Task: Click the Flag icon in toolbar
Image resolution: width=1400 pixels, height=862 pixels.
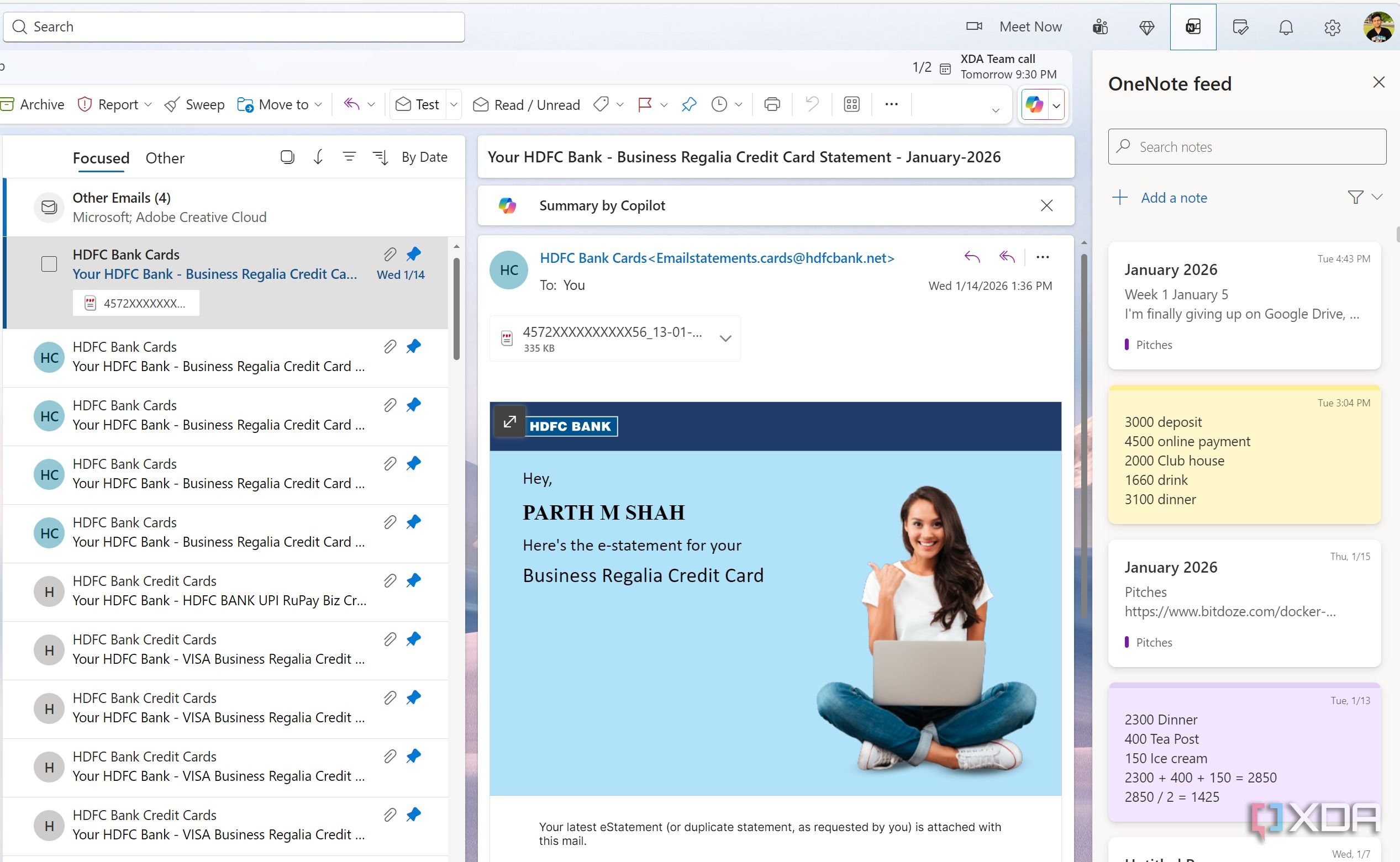Action: [x=644, y=104]
